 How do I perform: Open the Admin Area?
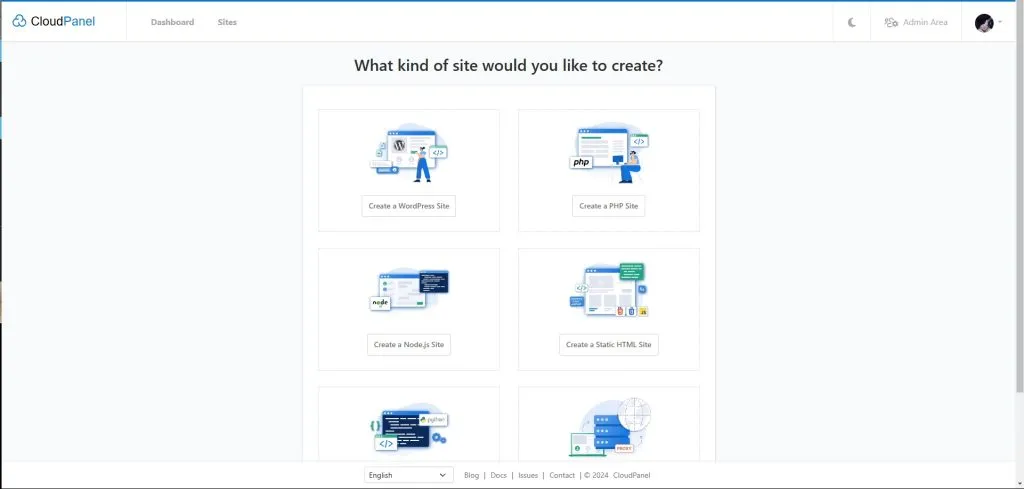click(x=916, y=22)
